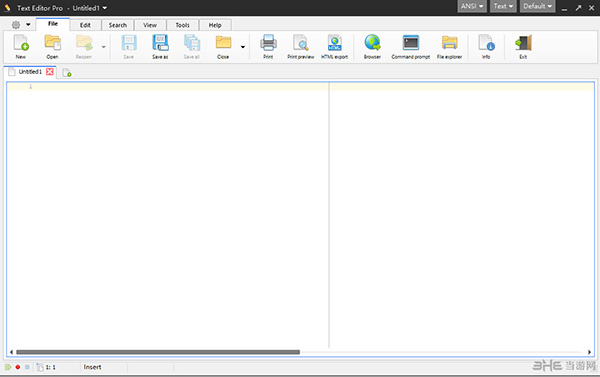This screenshot has height=377, width=600.
Task: Close the Untitled1 tab with red X
Action: click(50, 72)
